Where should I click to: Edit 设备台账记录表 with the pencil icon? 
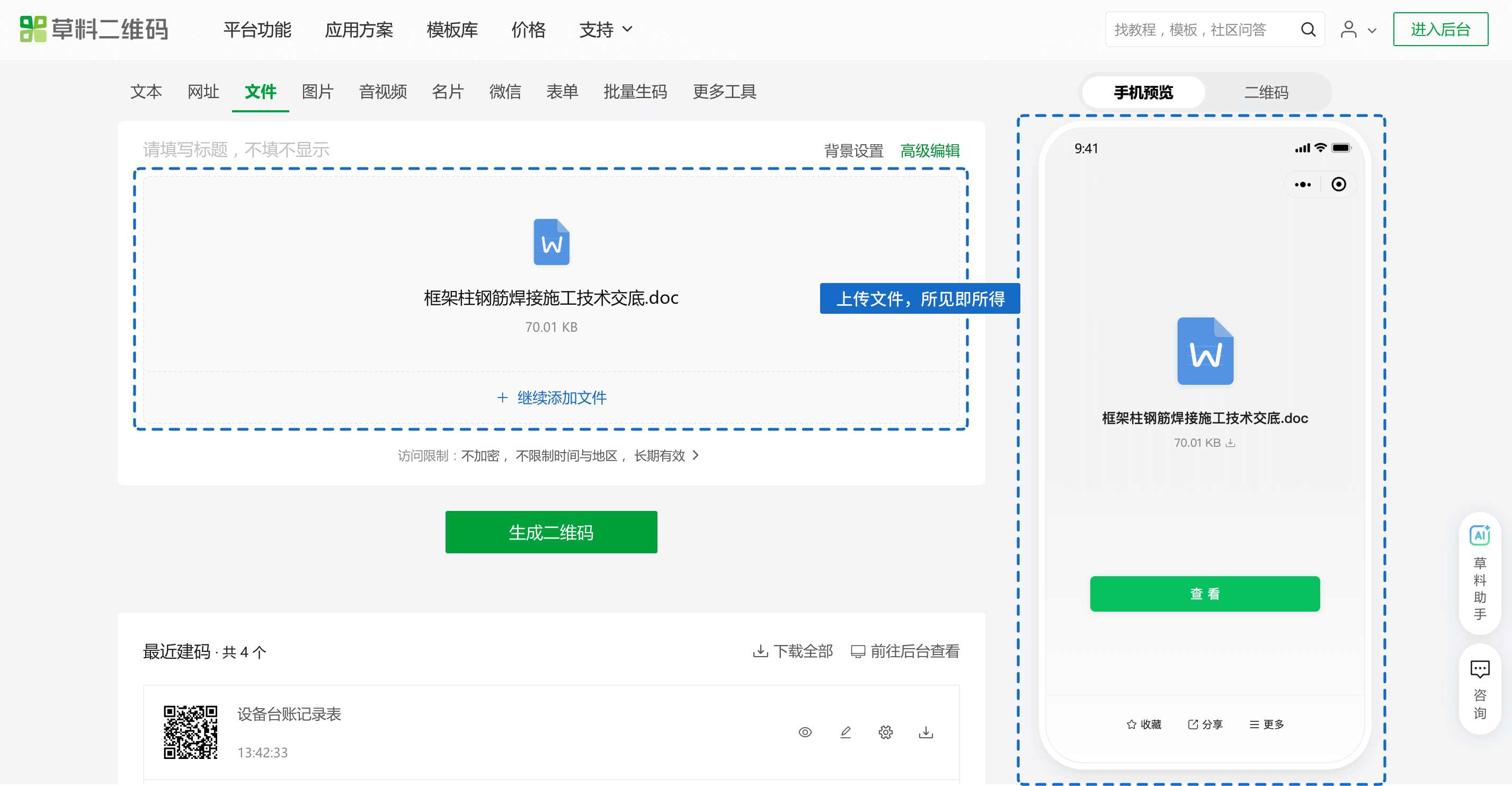point(845,732)
